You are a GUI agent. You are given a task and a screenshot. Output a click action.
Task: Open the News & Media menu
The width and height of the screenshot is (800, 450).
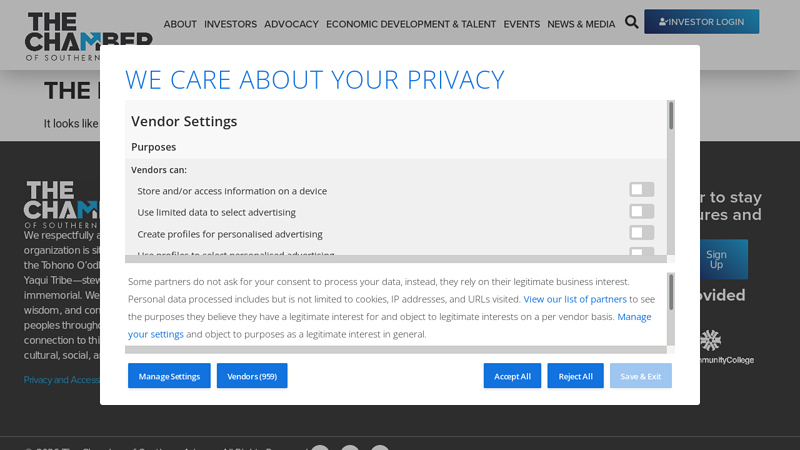pos(581,24)
